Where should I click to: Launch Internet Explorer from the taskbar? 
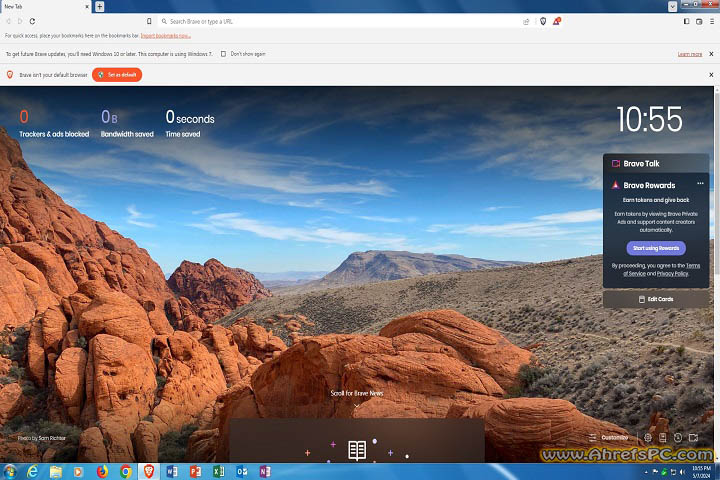[33, 472]
